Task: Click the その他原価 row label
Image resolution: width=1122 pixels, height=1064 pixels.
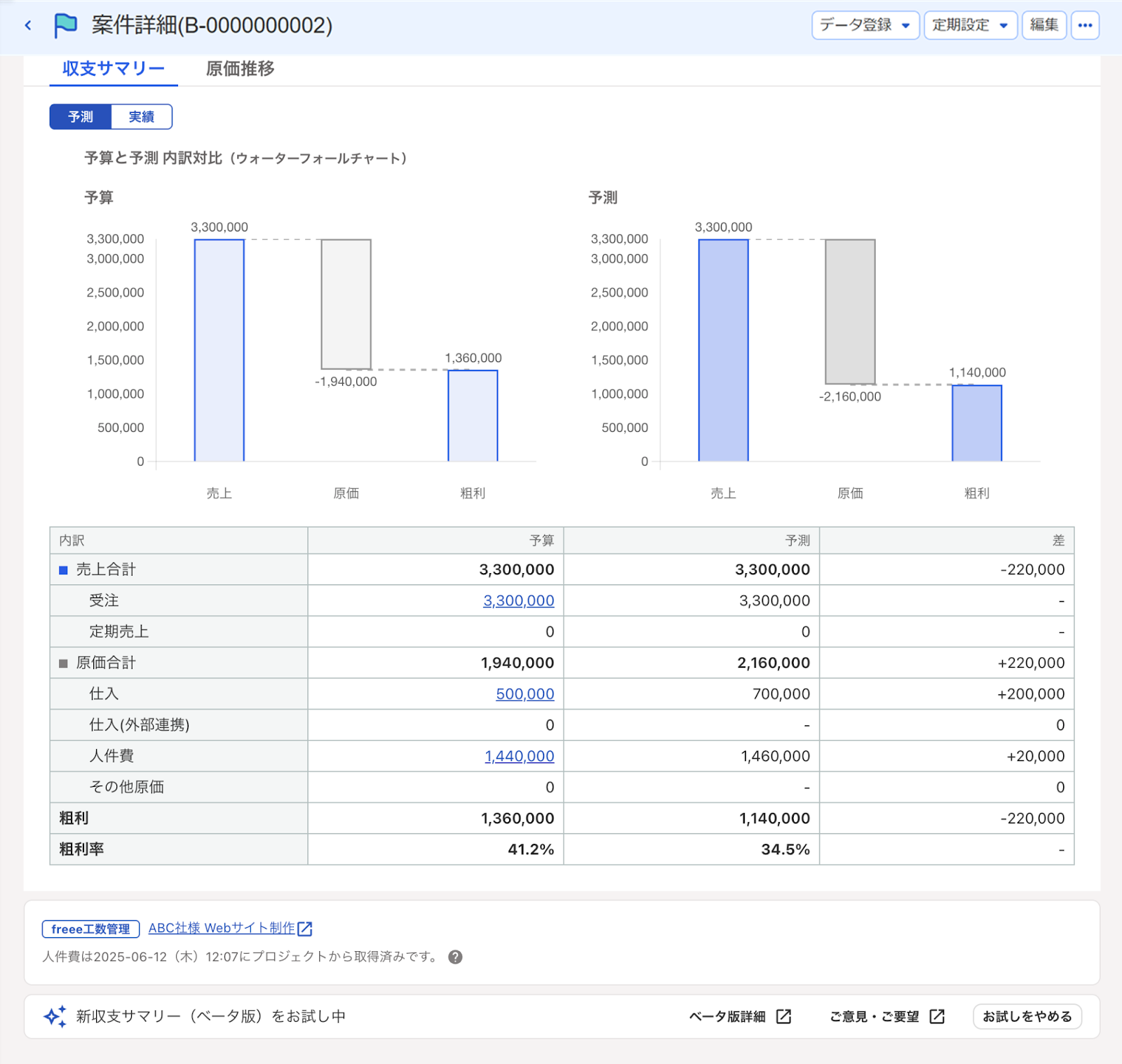Action: point(127,787)
